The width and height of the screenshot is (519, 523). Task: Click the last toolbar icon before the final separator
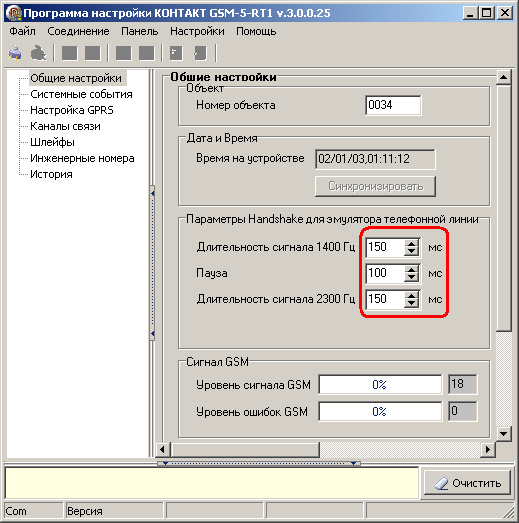[200, 53]
